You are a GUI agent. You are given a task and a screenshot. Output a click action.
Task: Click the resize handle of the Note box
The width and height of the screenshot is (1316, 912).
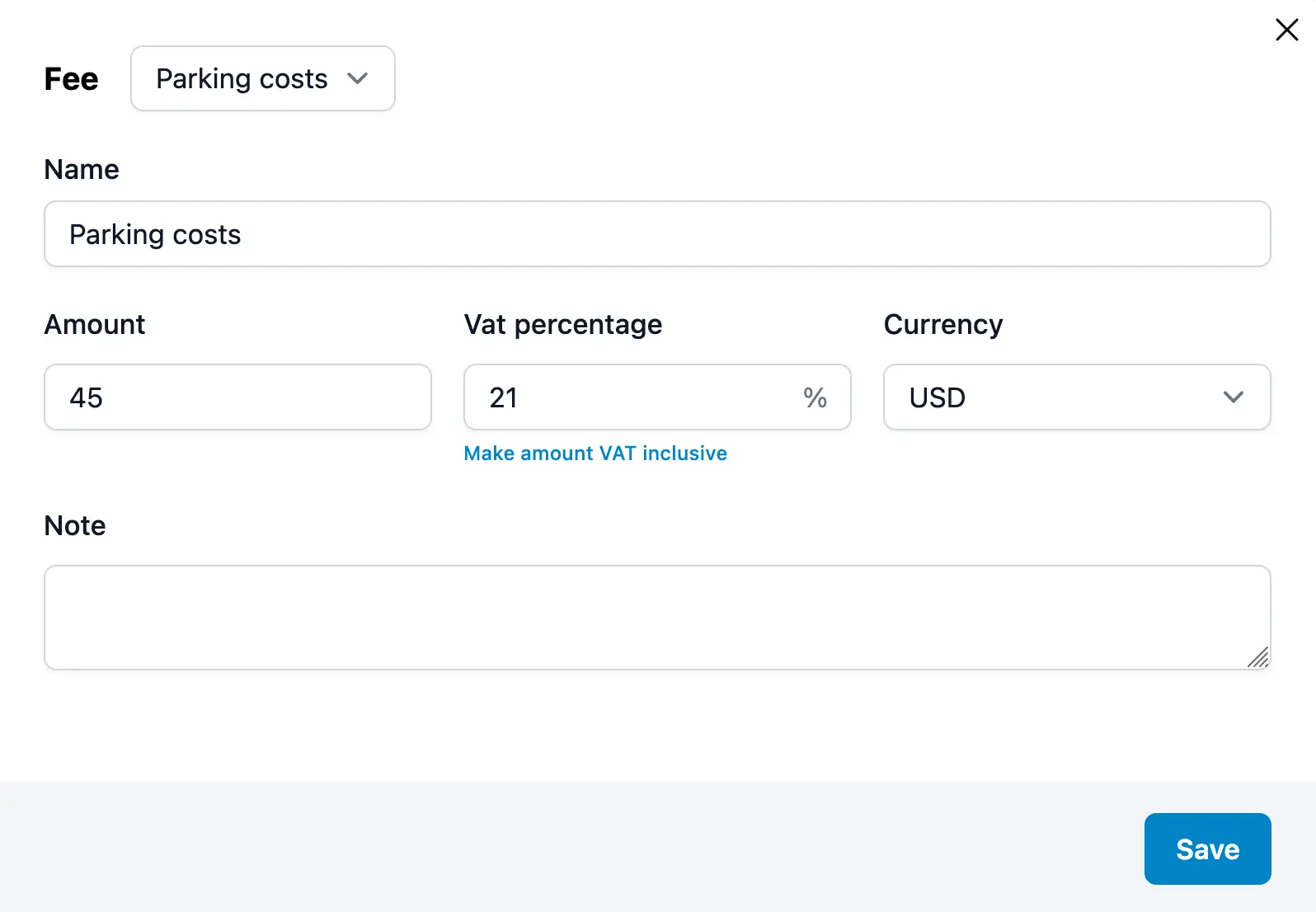1258,658
